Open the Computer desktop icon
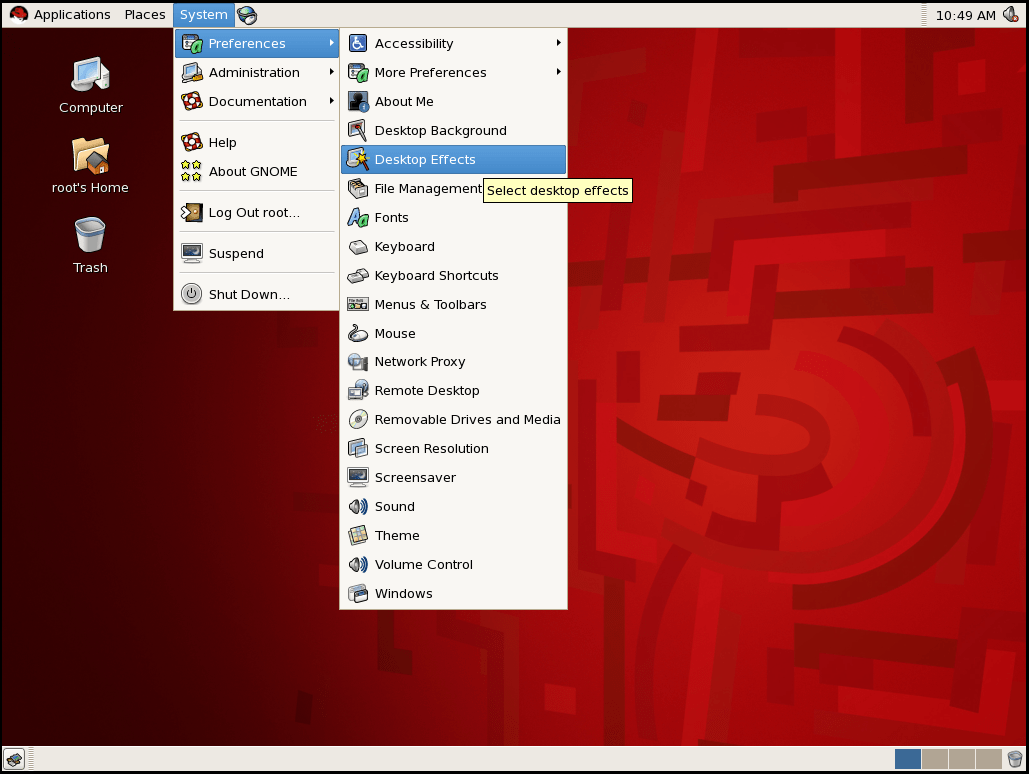The width and height of the screenshot is (1029, 774). [x=90, y=85]
